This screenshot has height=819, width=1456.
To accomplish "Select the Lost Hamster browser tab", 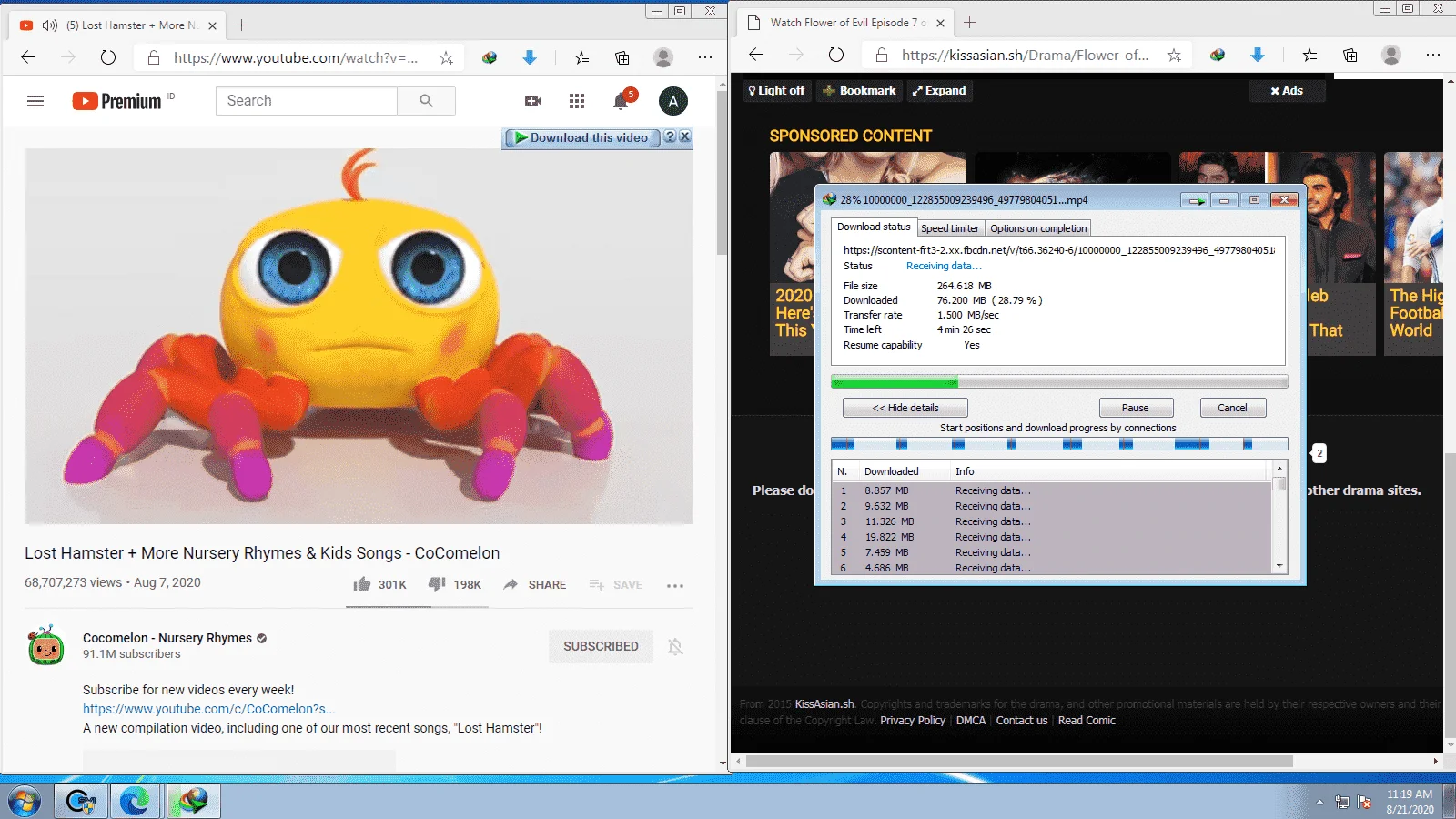I will pos(118,25).
